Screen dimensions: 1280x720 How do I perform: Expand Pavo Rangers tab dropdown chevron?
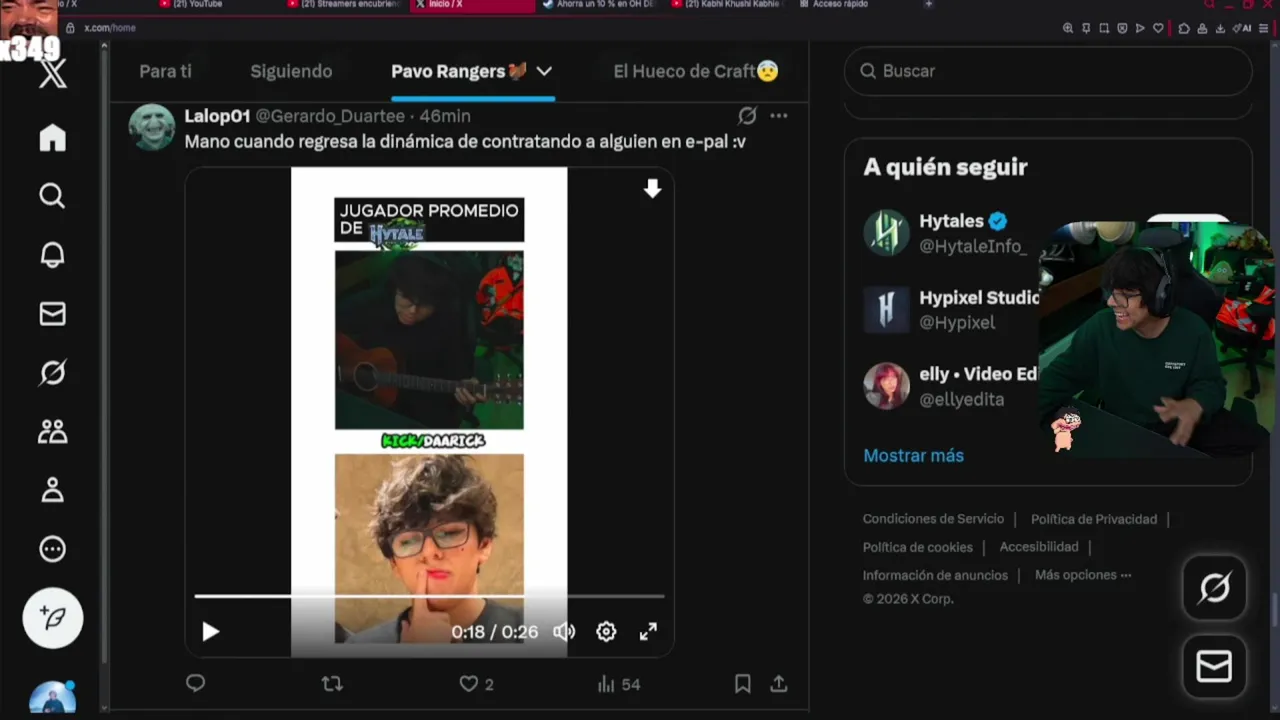pos(544,71)
